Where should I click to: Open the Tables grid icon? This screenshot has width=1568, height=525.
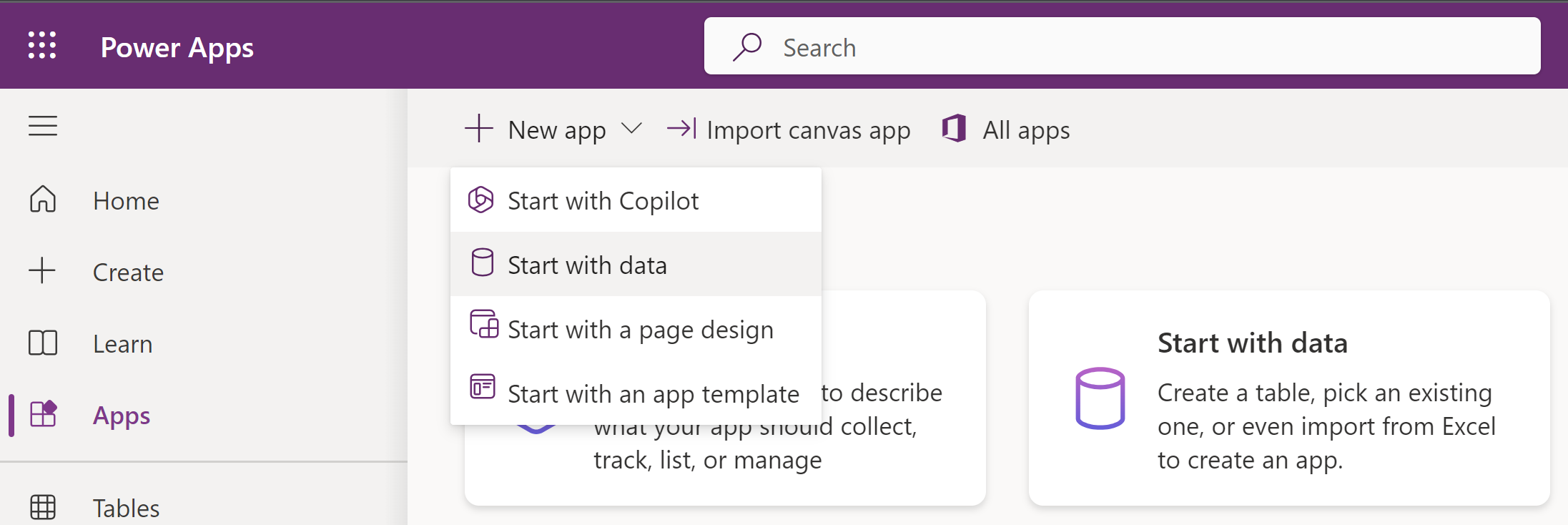pyautogui.click(x=43, y=507)
